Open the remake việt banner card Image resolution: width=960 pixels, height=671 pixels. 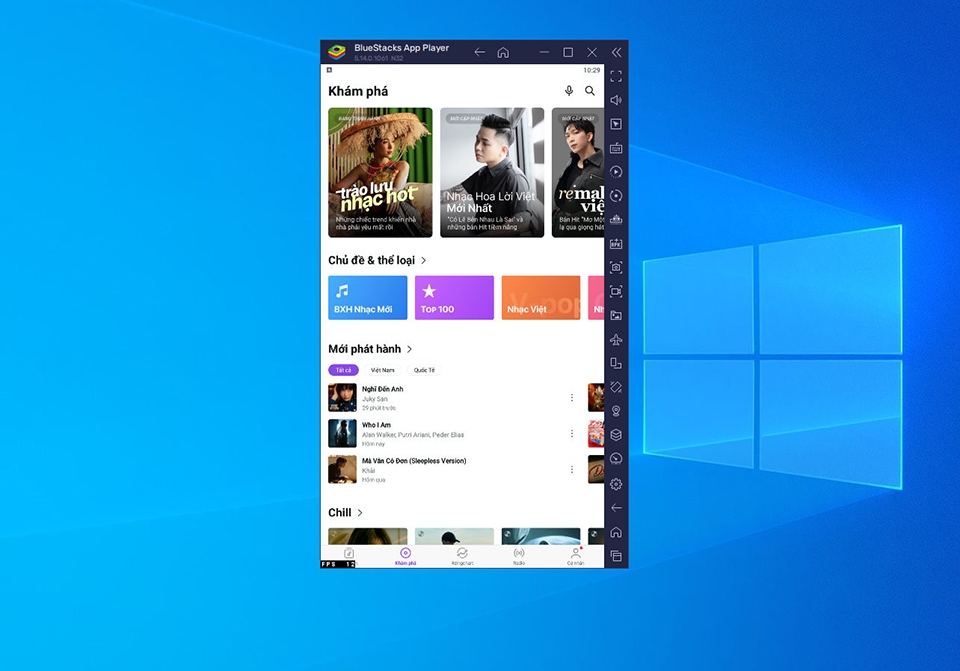pyautogui.click(x=578, y=173)
